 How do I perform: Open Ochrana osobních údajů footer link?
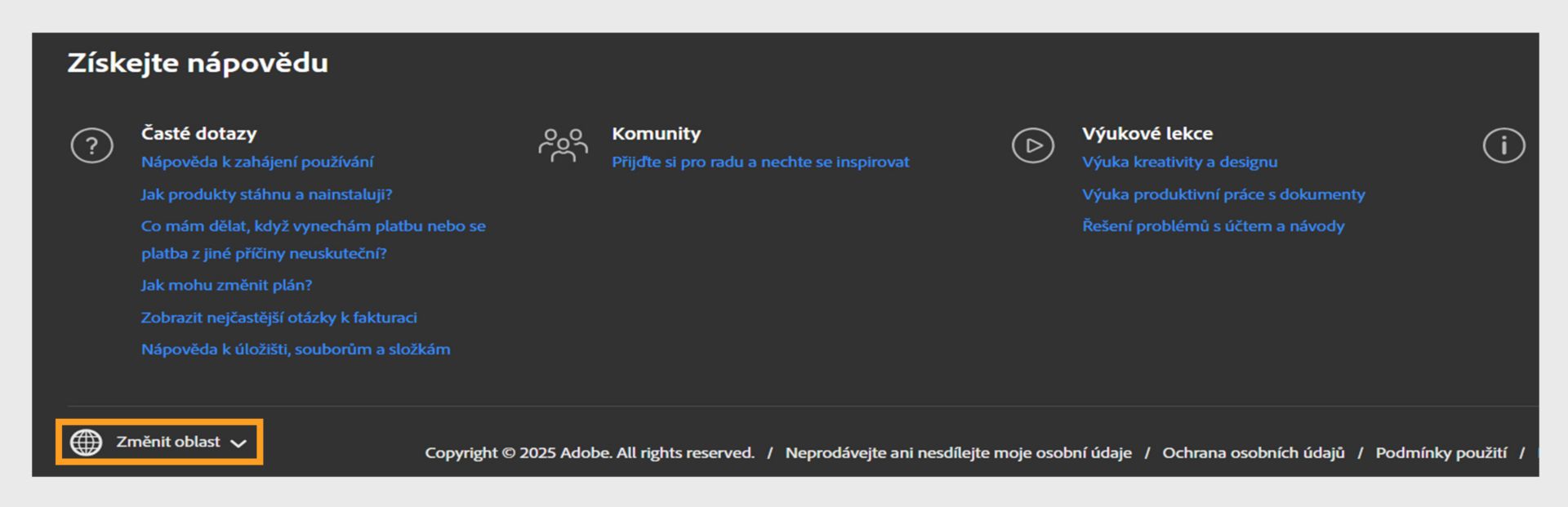tap(1253, 453)
